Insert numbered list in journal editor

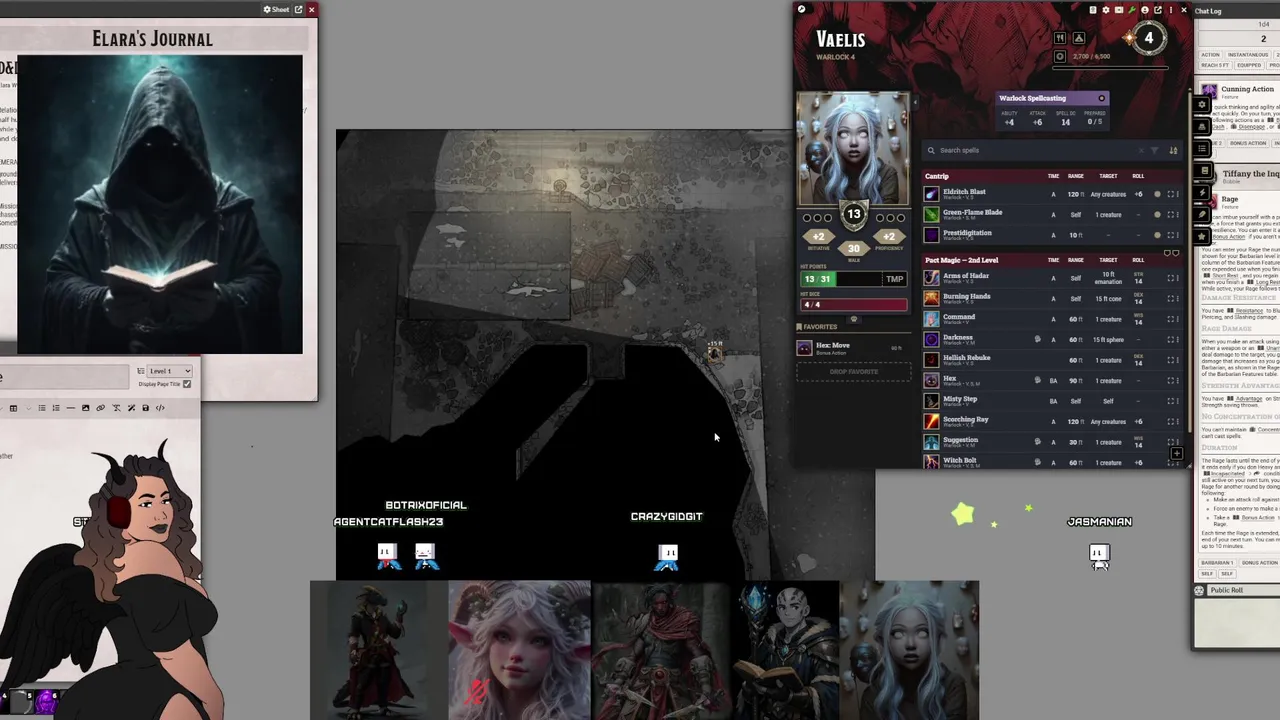click(56, 408)
